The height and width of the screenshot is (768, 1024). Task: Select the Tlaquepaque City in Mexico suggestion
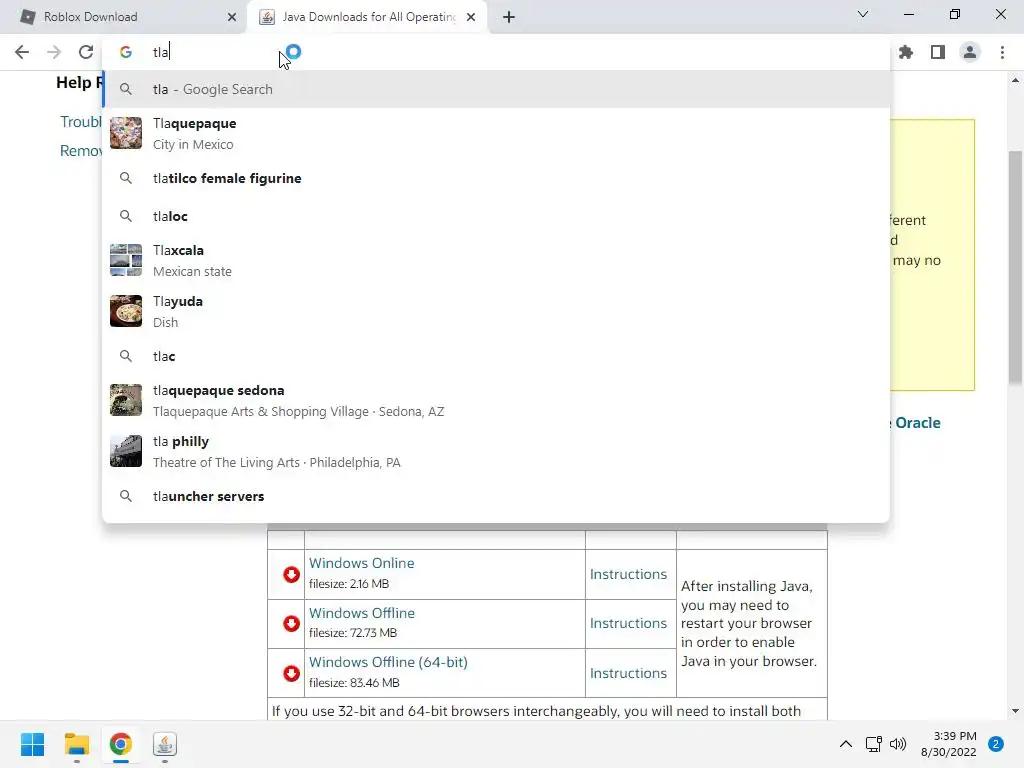496,133
